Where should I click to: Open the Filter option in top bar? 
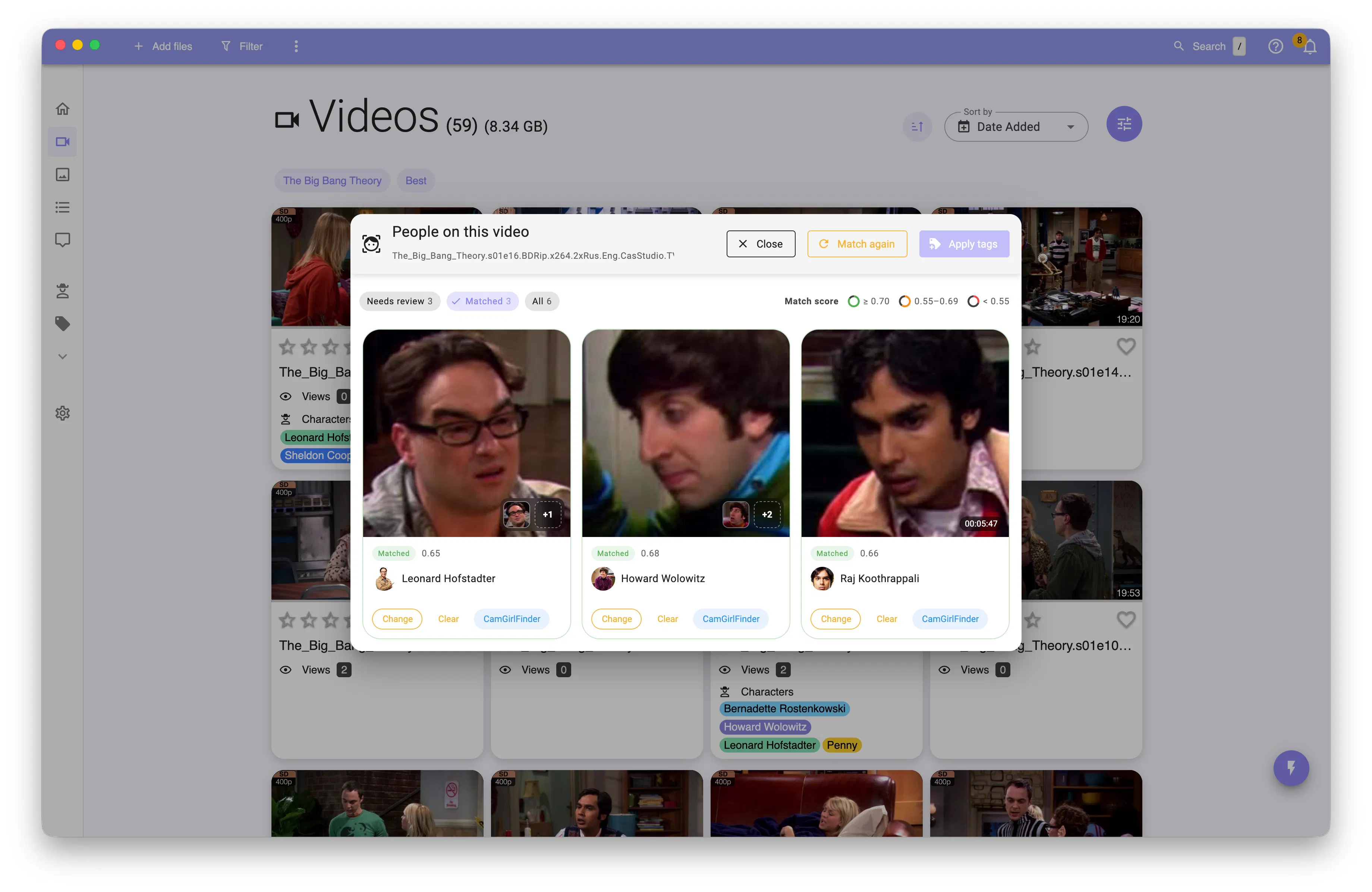[242, 46]
